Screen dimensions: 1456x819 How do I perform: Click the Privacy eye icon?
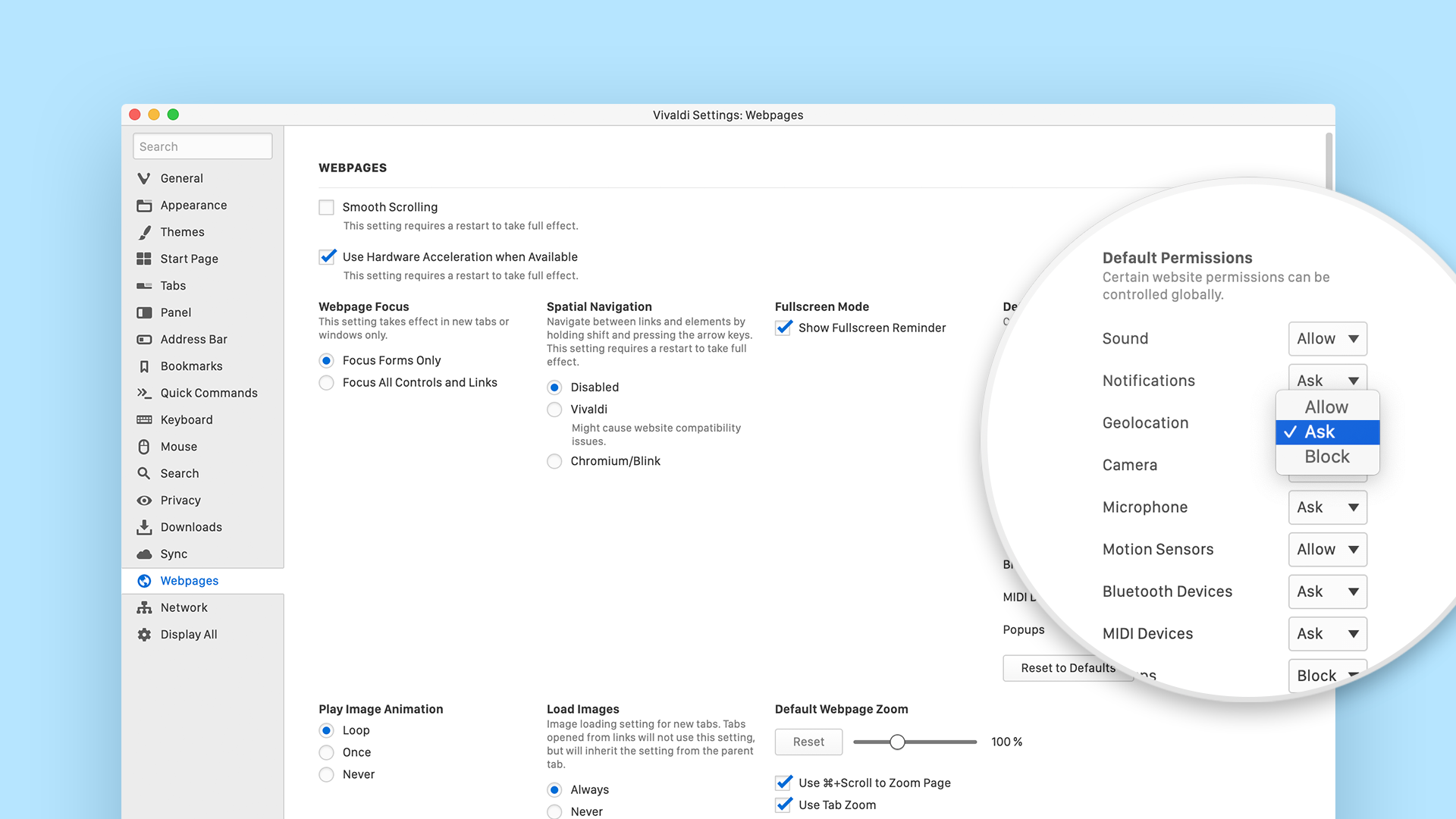click(144, 500)
